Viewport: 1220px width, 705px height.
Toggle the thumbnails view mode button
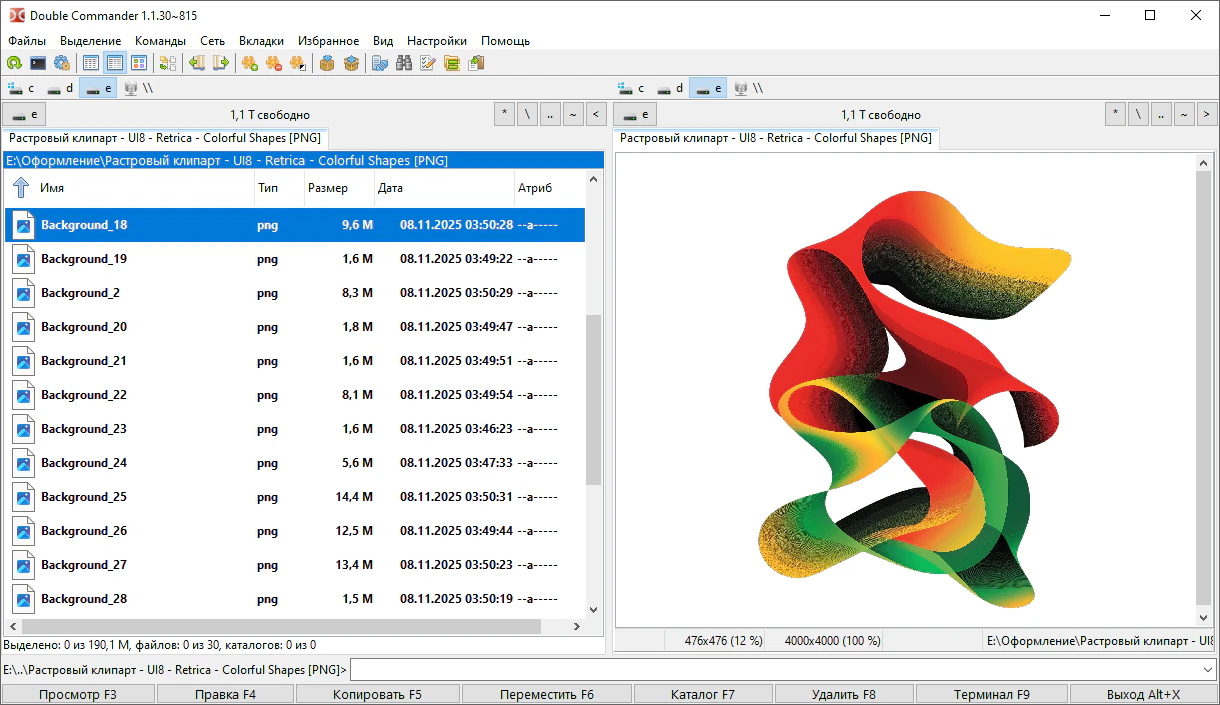139,63
